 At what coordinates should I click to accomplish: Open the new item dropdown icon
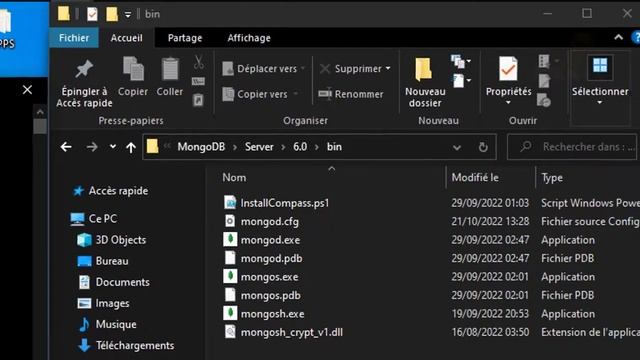tap(461, 62)
